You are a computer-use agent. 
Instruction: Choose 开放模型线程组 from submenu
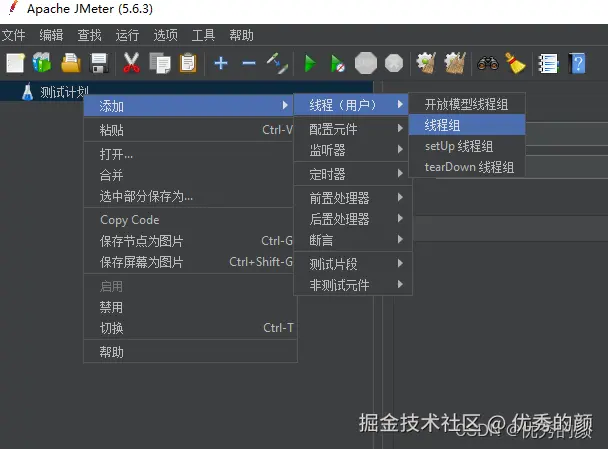click(467, 104)
